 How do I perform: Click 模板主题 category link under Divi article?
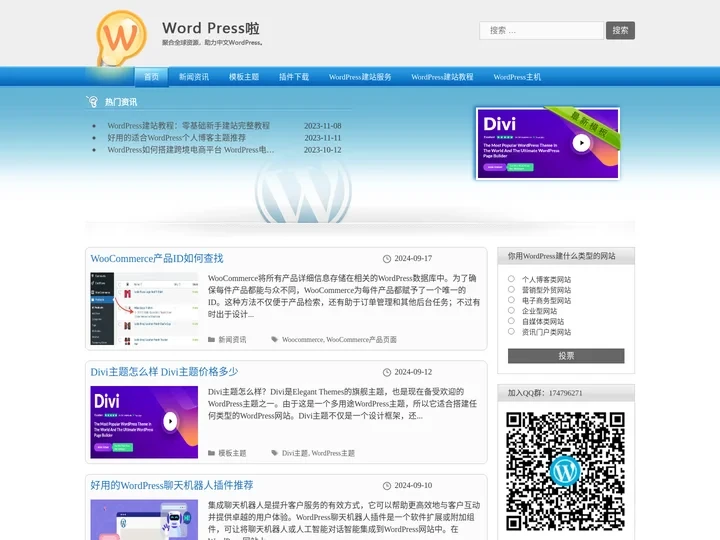point(232,453)
